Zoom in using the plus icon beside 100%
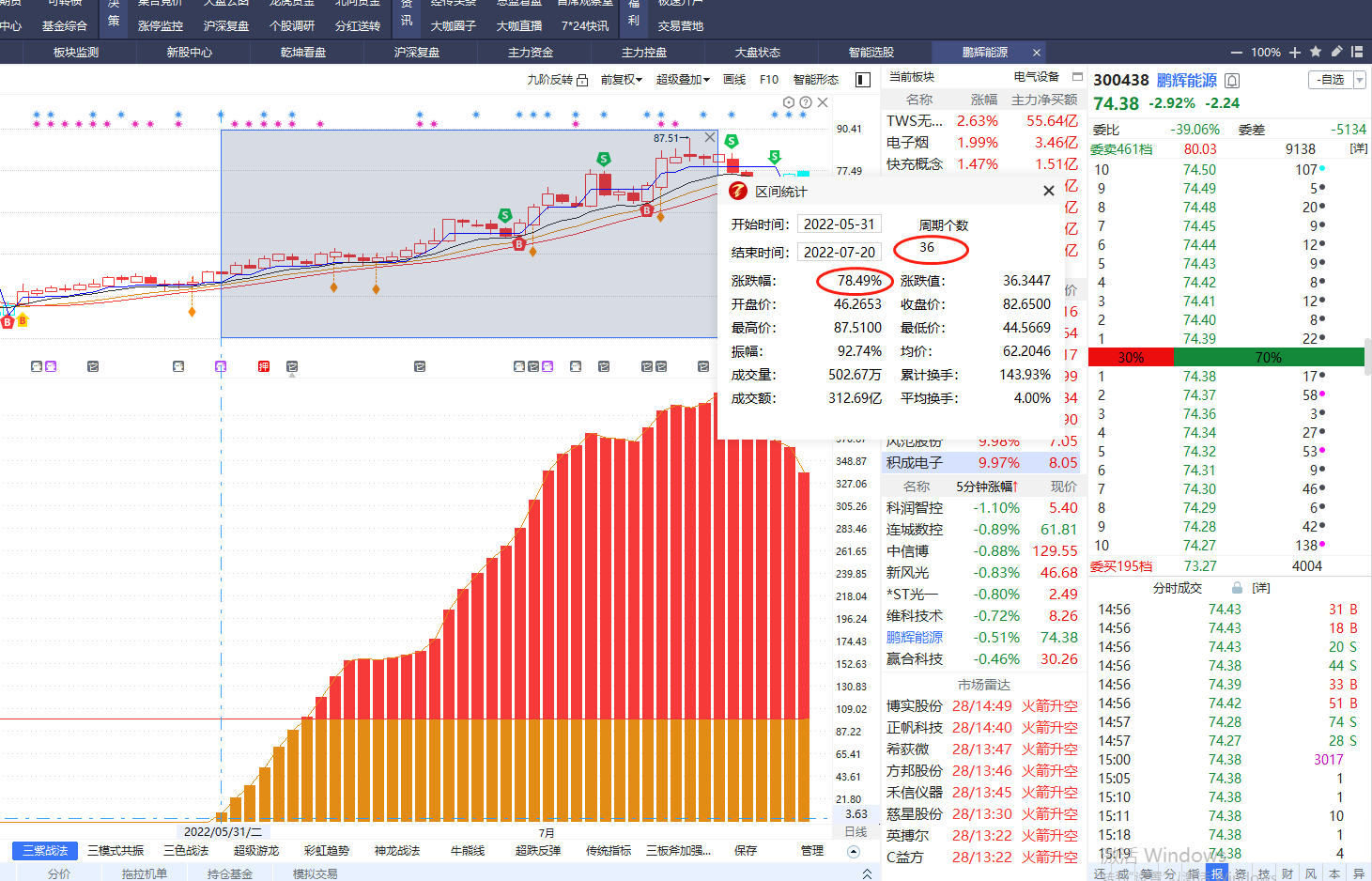This screenshot has width=1372, height=881. 1295,53
